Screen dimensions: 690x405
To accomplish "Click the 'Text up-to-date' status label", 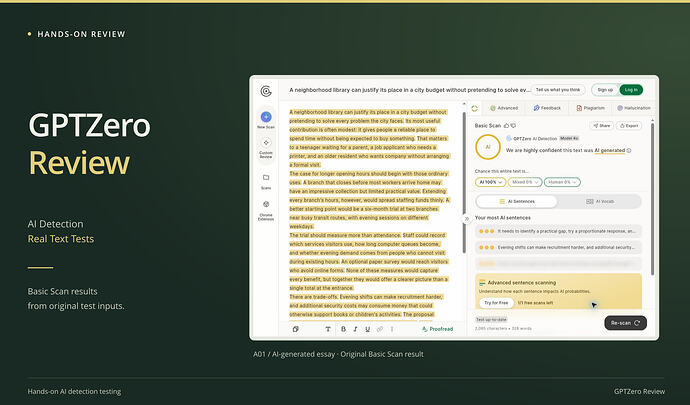I will pyautogui.click(x=491, y=320).
